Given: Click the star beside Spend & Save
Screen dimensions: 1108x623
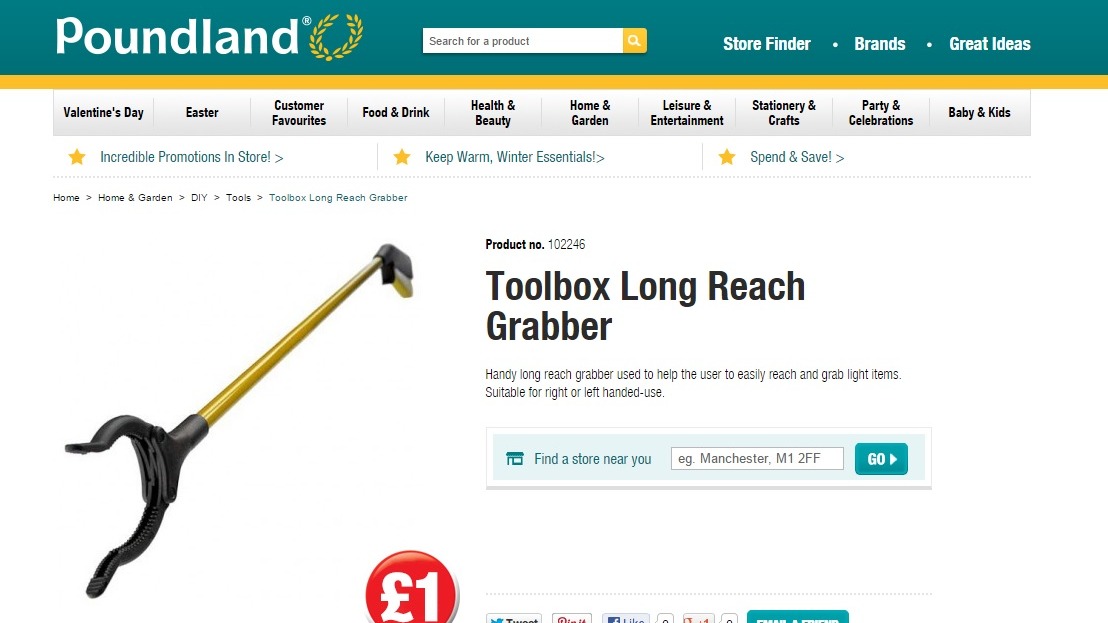Looking at the screenshot, I should [727, 157].
